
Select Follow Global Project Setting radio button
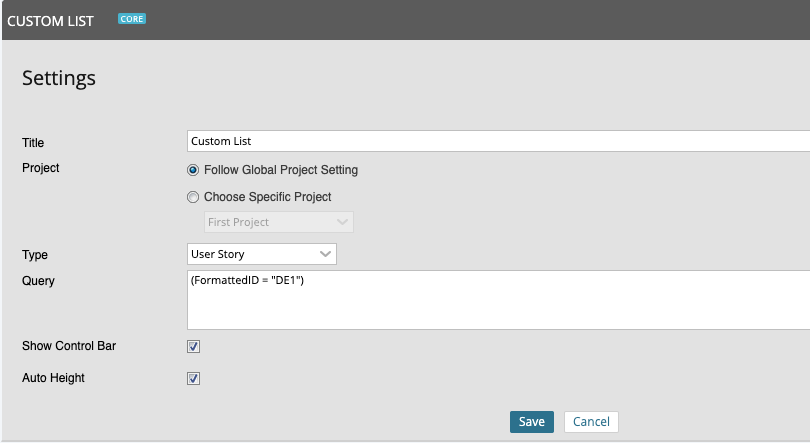pos(194,170)
